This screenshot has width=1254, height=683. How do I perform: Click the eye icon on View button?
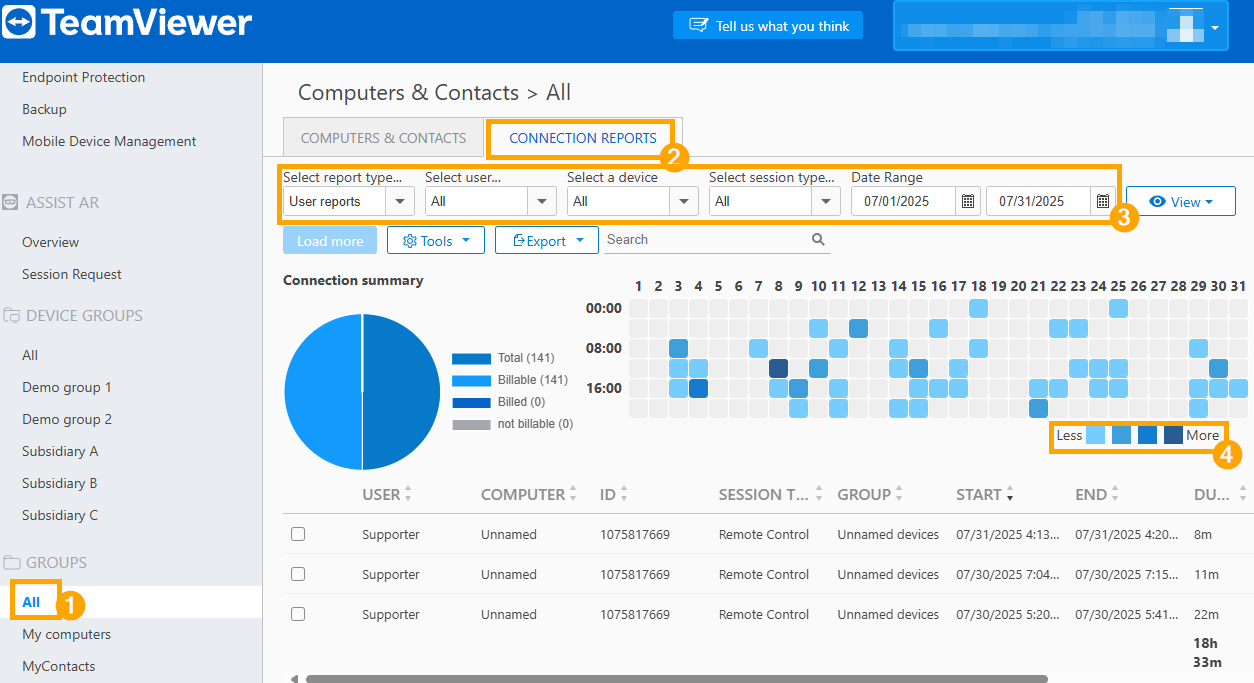[x=1158, y=201]
